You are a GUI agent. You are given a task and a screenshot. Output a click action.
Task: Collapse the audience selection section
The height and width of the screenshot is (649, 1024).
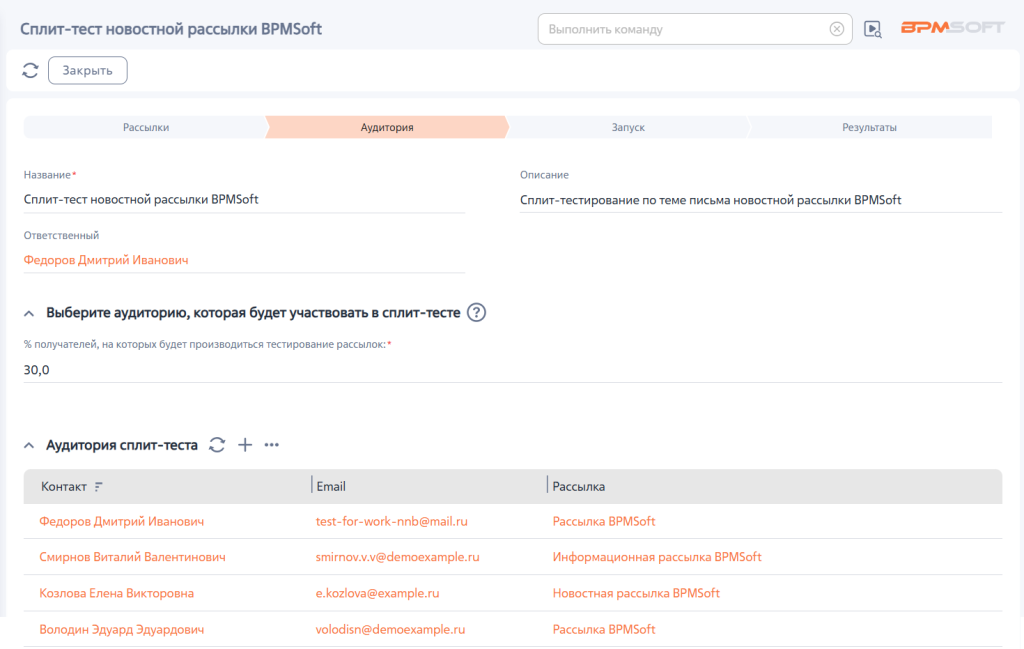tap(29, 313)
